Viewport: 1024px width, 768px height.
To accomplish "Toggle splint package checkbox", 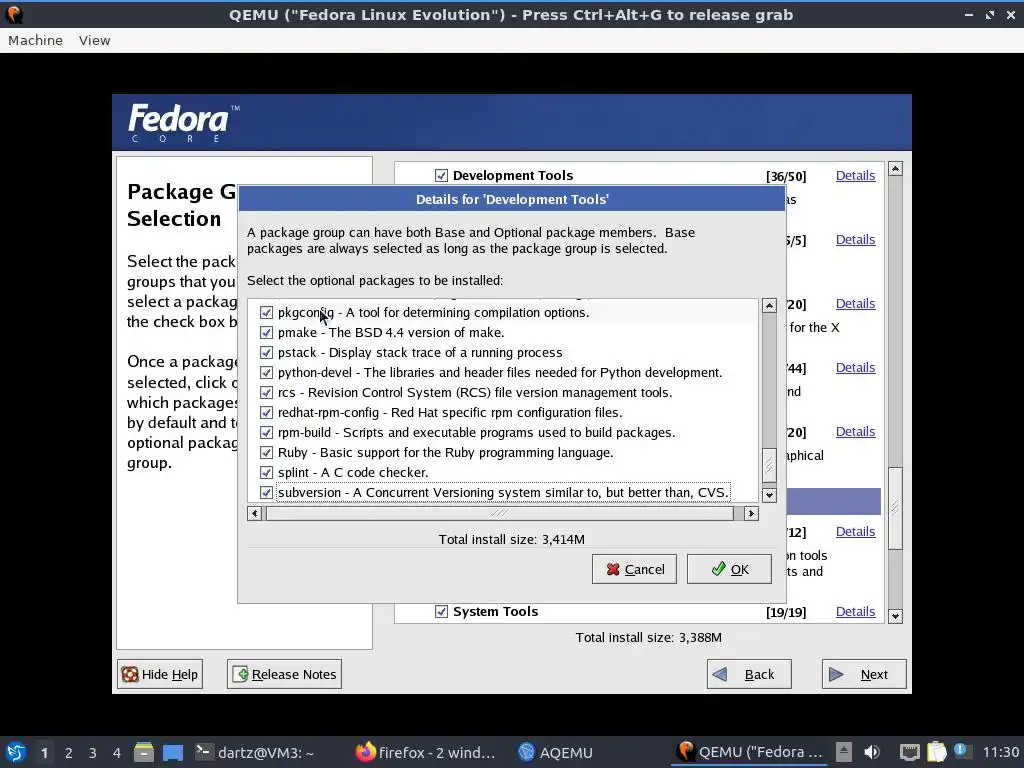I will pyautogui.click(x=266, y=473).
